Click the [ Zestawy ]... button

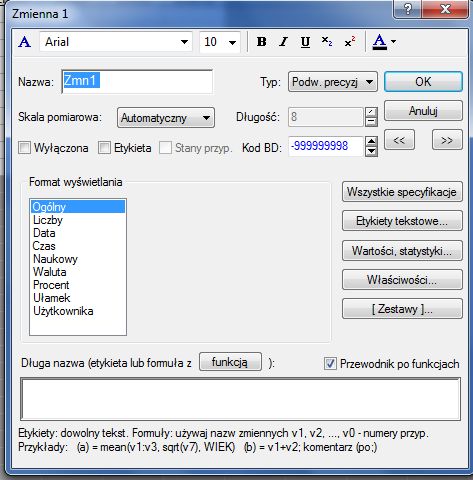pos(402,309)
